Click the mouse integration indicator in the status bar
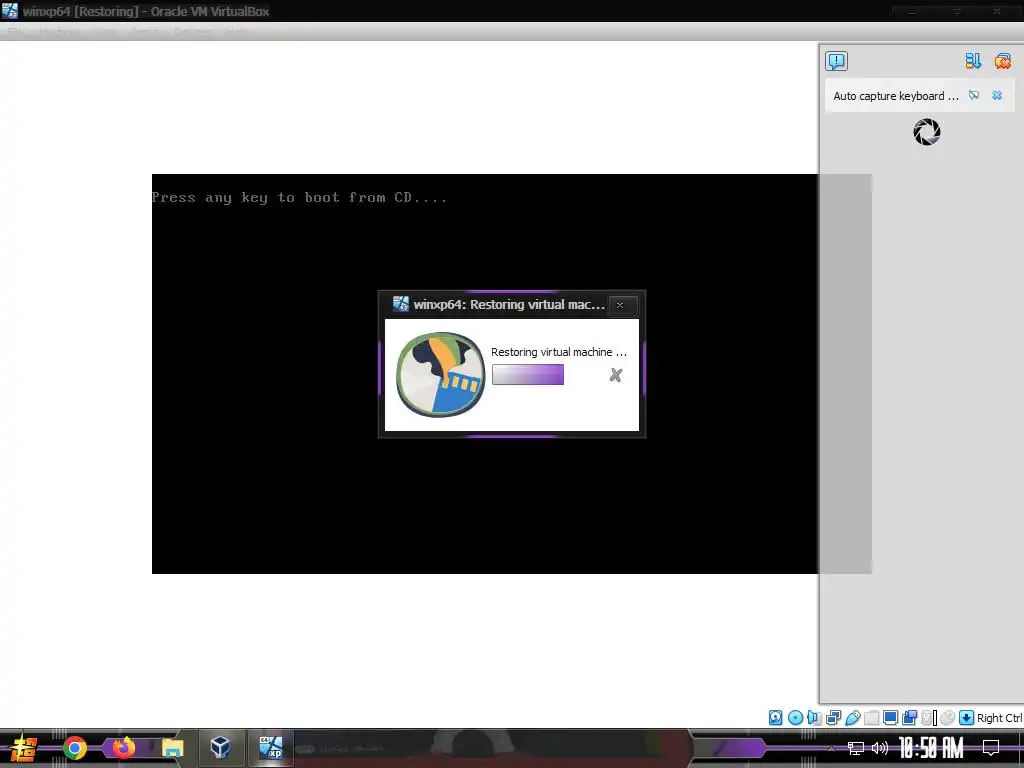 (948, 718)
